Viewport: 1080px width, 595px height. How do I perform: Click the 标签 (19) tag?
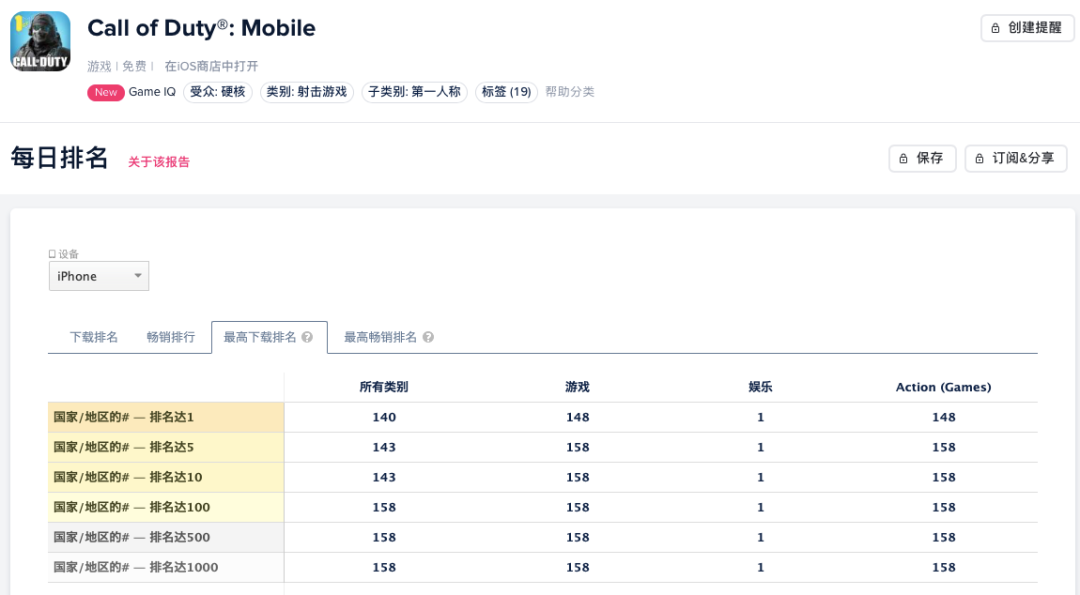(x=506, y=92)
